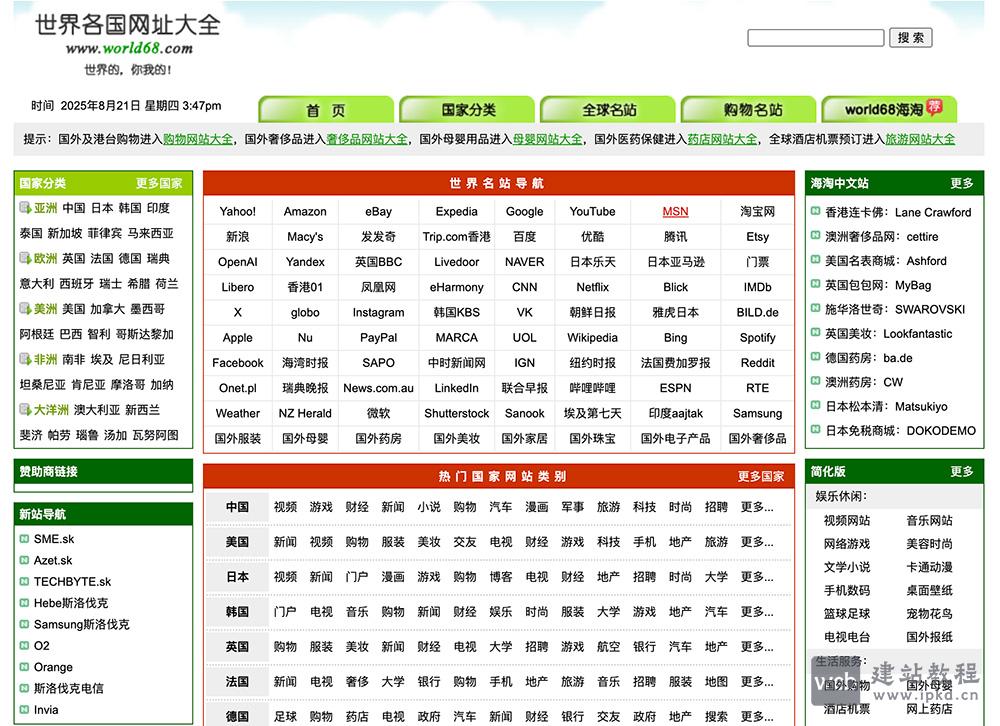
Task: Click 更多国家 in 热门国家网站类别 header
Action: [x=761, y=477]
